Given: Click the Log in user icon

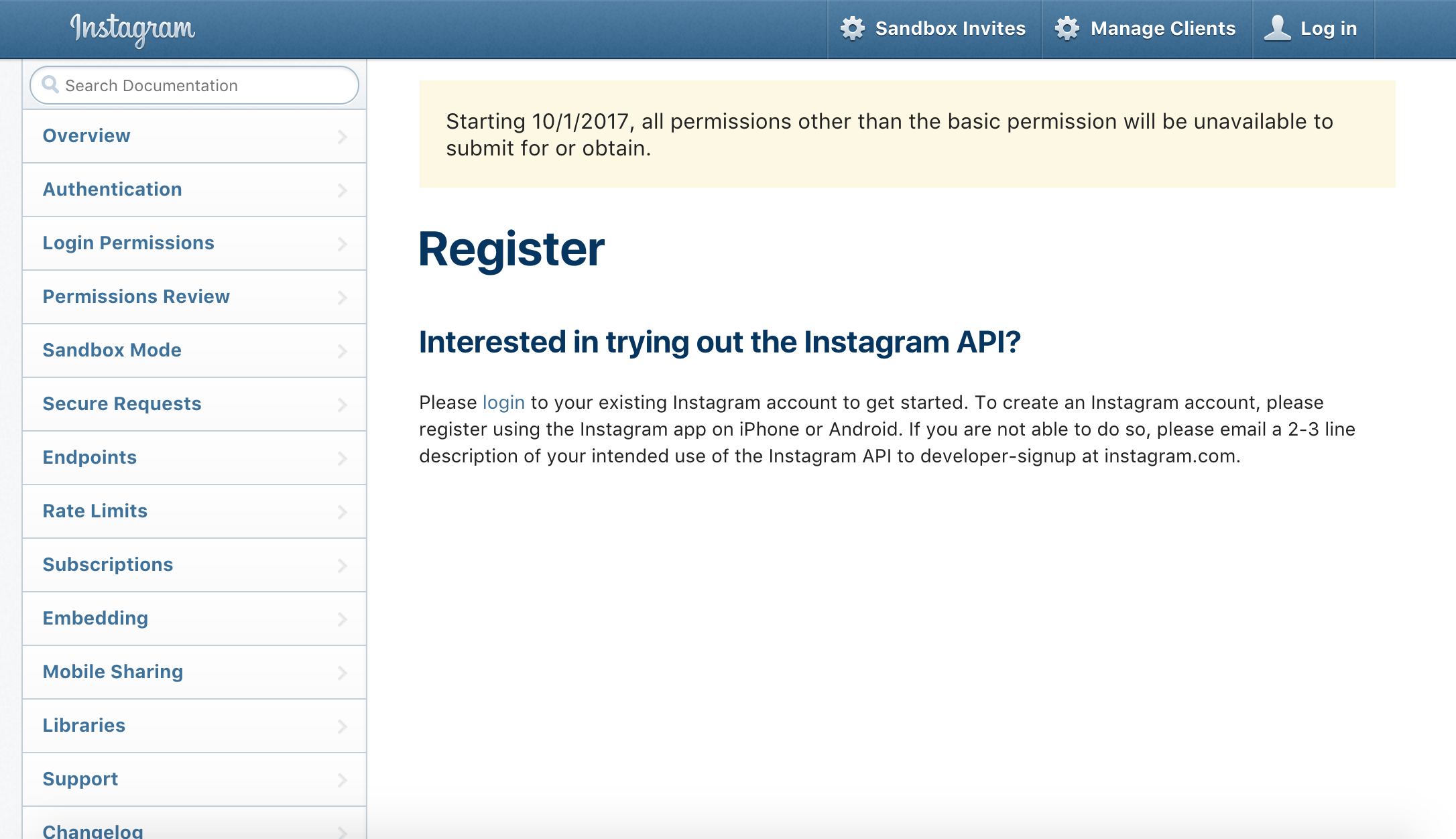Looking at the screenshot, I should (x=1279, y=27).
